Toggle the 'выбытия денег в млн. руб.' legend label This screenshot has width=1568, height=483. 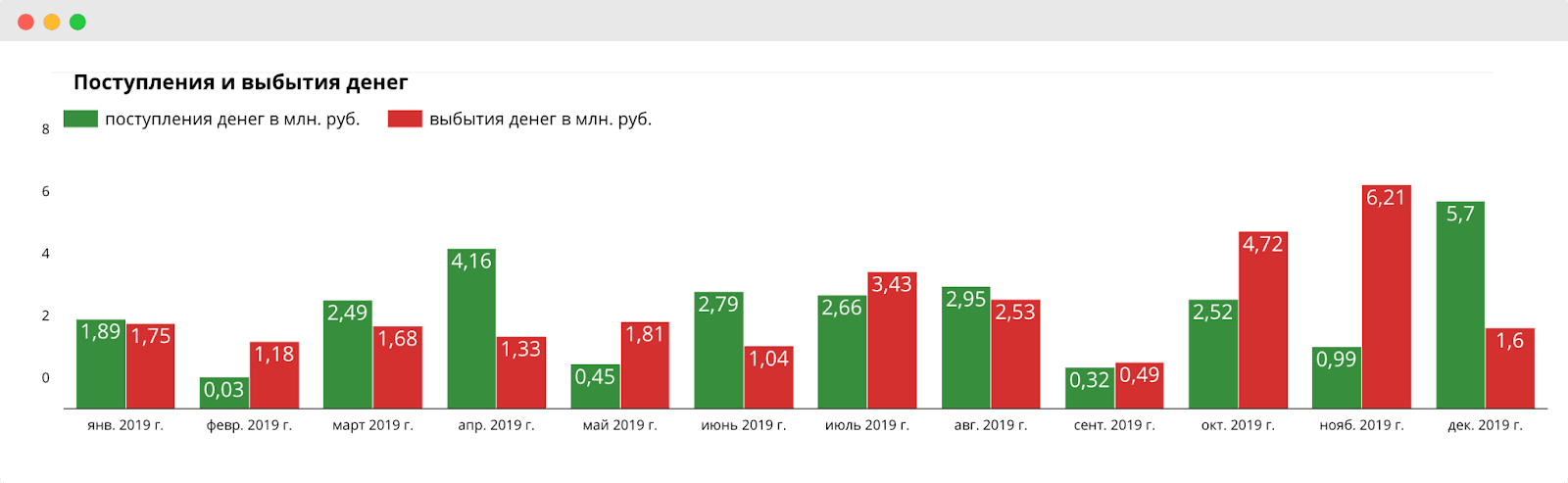point(540,120)
